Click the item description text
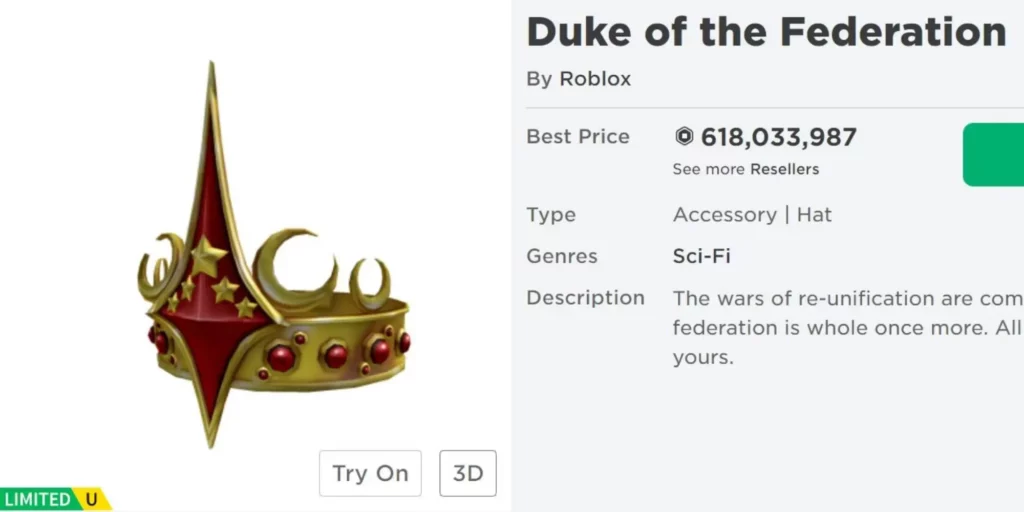 846,326
